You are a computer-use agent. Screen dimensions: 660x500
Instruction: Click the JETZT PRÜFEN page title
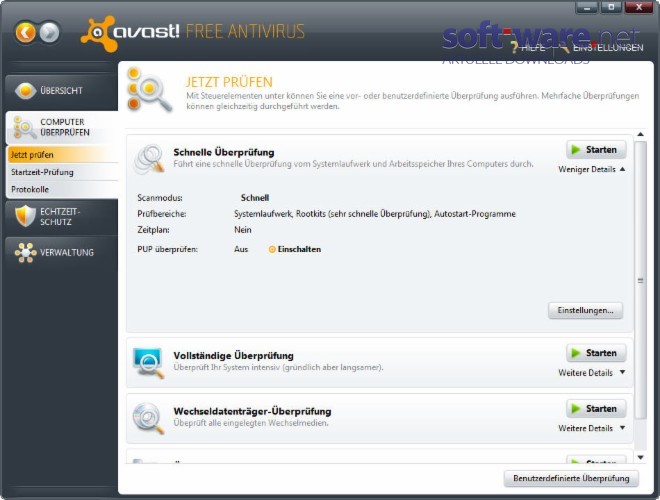tap(229, 82)
